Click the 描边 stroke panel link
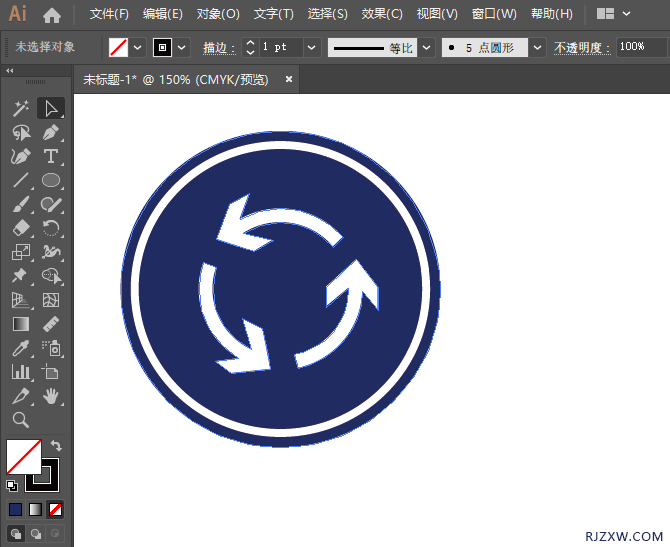The width and height of the screenshot is (670, 547). [218, 47]
